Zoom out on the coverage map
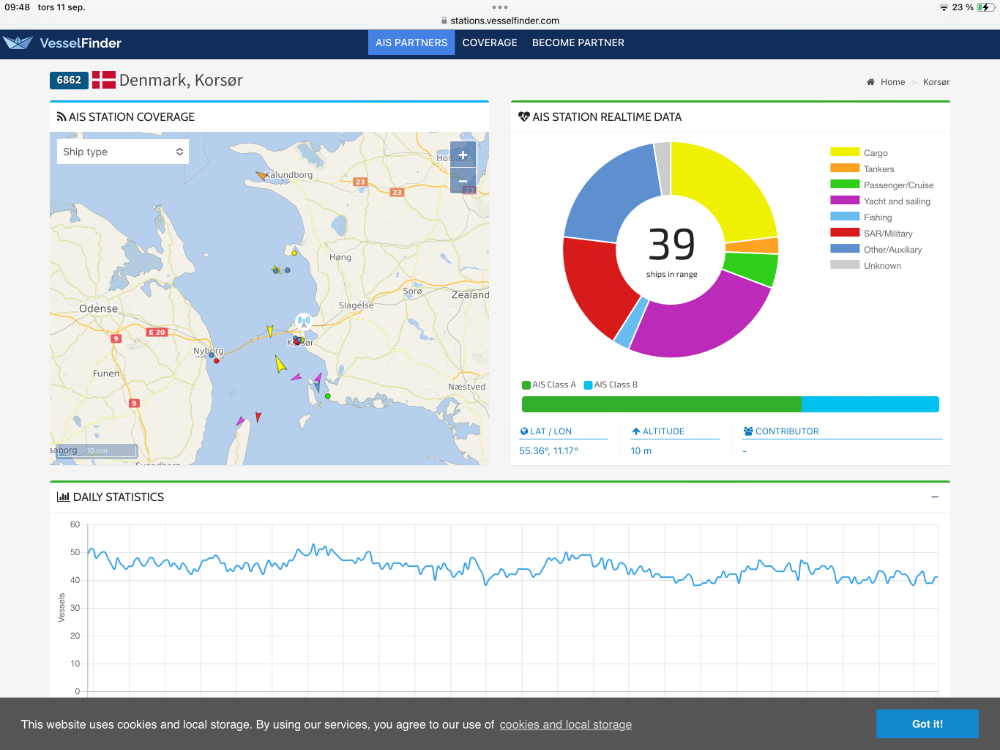 [x=462, y=181]
